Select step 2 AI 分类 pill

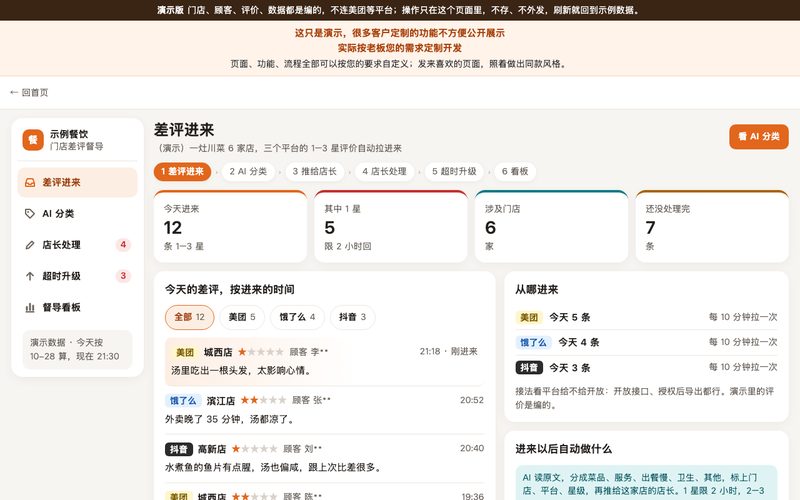[x=248, y=171]
